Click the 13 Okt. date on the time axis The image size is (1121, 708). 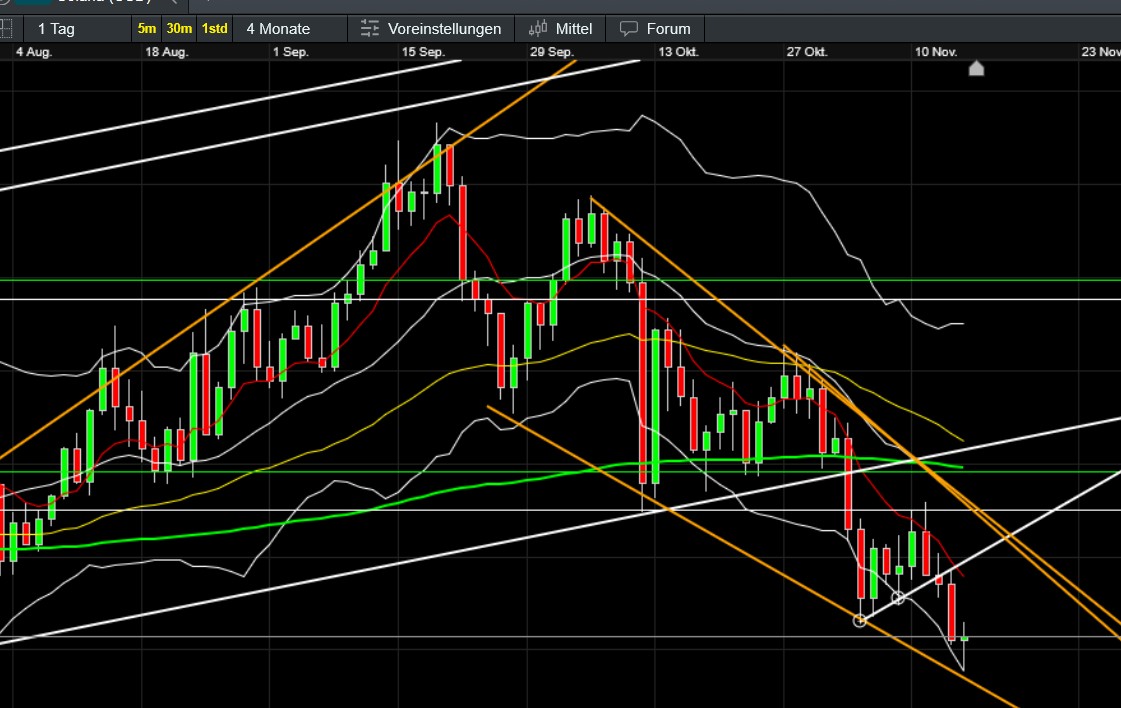(678, 52)
